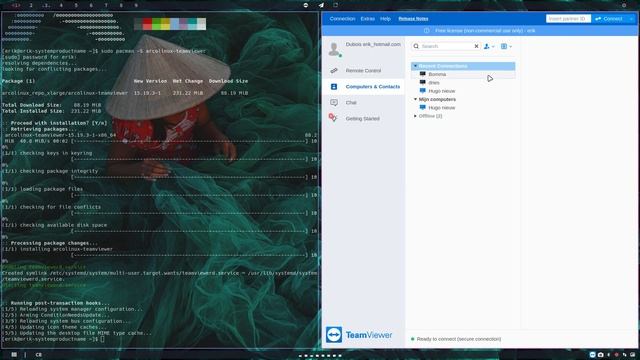Click the dries computer monitor icon
The height and width of the screenshot is (360, 640).
tap(422, 82)
